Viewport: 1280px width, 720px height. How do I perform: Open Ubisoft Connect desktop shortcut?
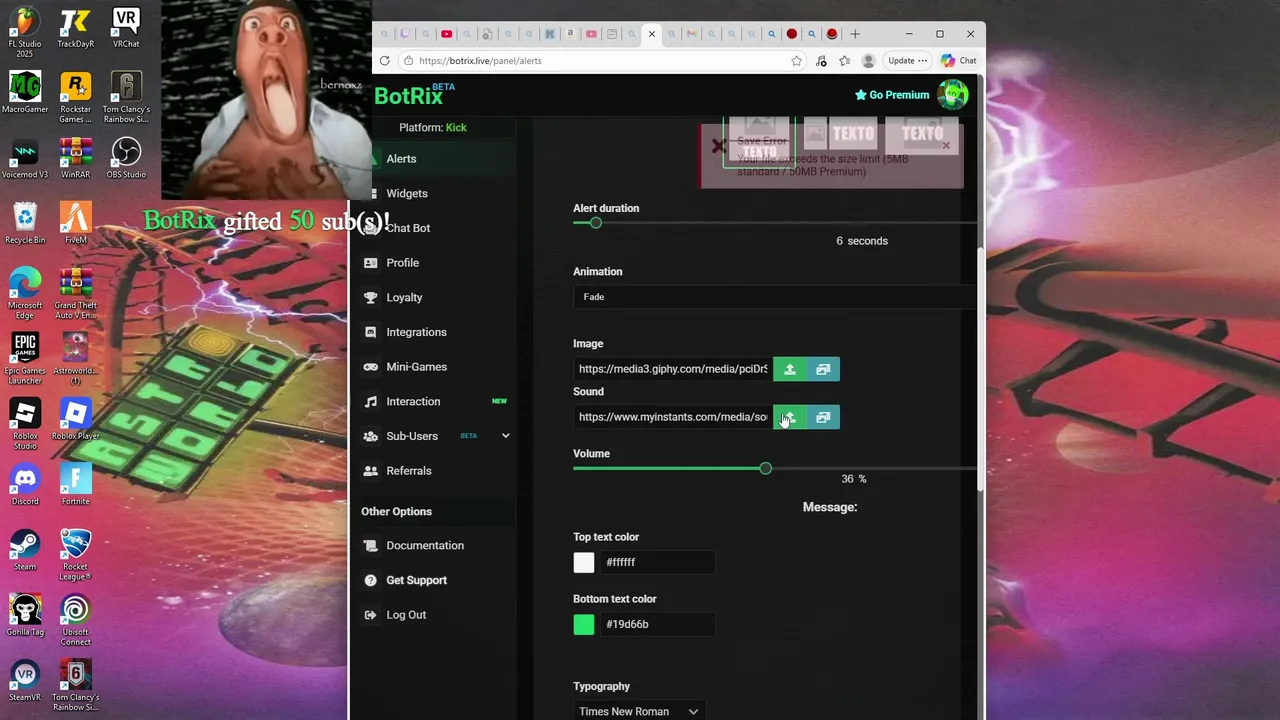tap(75, 621)
